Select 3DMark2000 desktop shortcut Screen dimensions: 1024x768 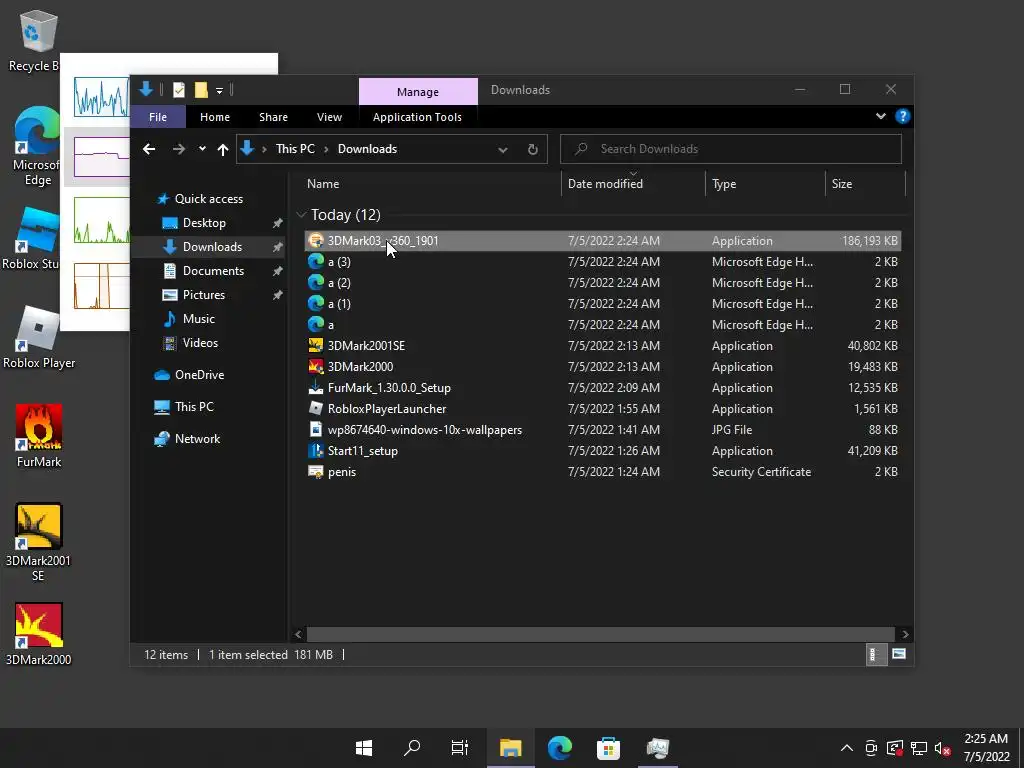tap(39, 634)
